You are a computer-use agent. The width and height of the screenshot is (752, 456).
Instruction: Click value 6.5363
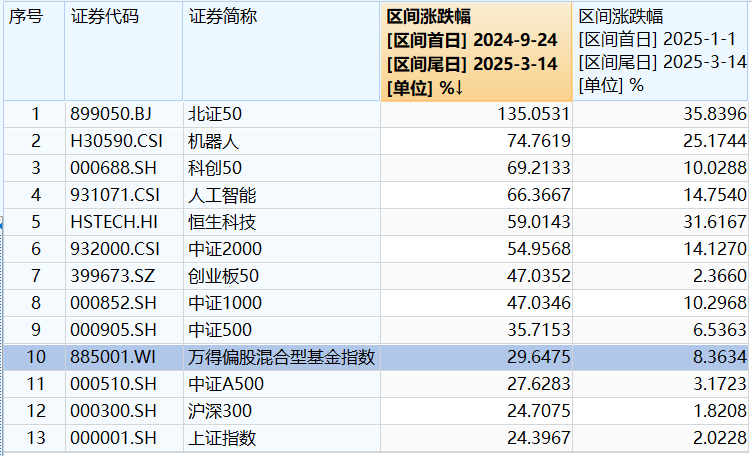(x=720, y=330)
